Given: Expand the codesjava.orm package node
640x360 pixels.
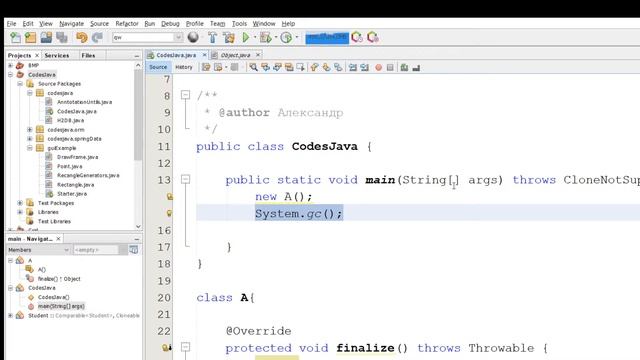Looking at the screenshot, I should pyautogui.click(x=30, y=130).
